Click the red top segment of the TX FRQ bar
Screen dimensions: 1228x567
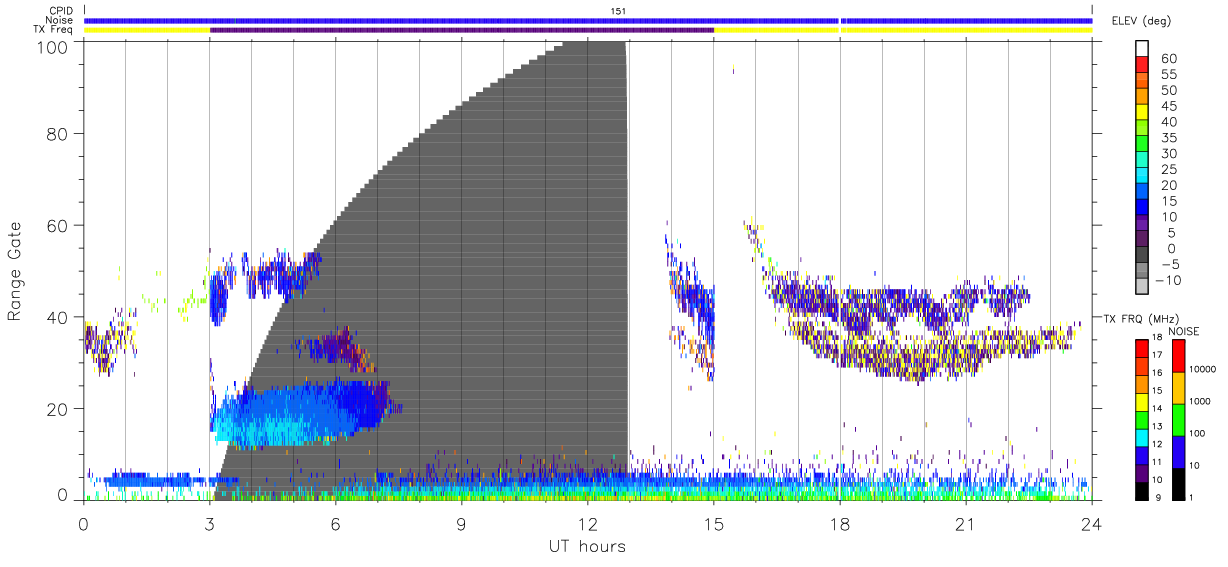[x=1142, y=348]
